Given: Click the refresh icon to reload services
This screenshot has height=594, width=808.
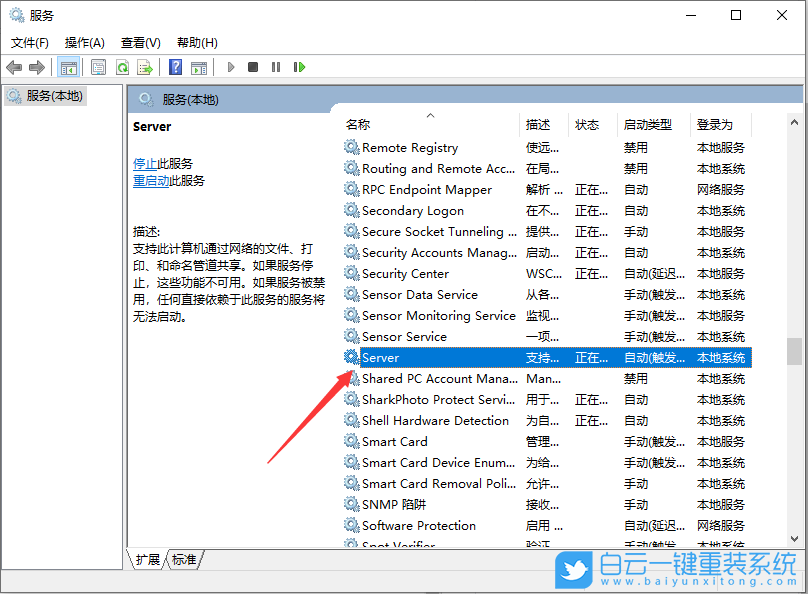Looking at the screenshot, I should [x=122, y=67].
